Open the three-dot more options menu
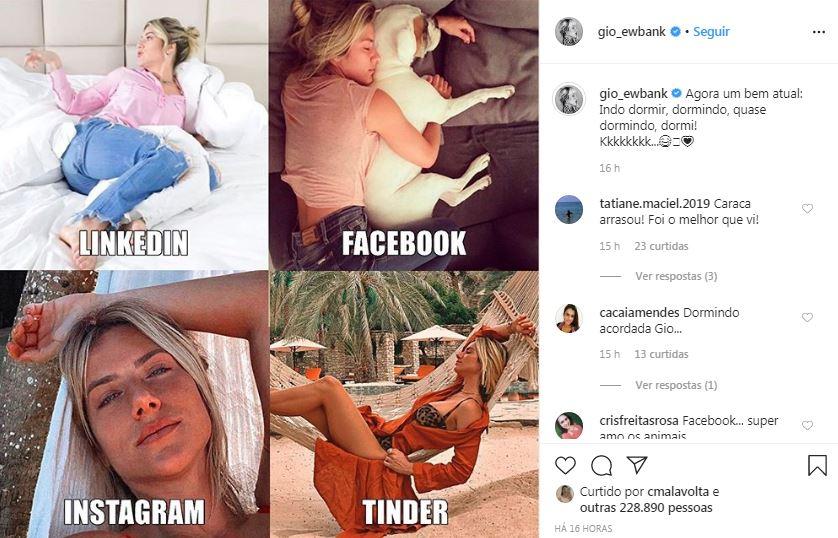This screenshot has height=538, width=838. (819, 32)
